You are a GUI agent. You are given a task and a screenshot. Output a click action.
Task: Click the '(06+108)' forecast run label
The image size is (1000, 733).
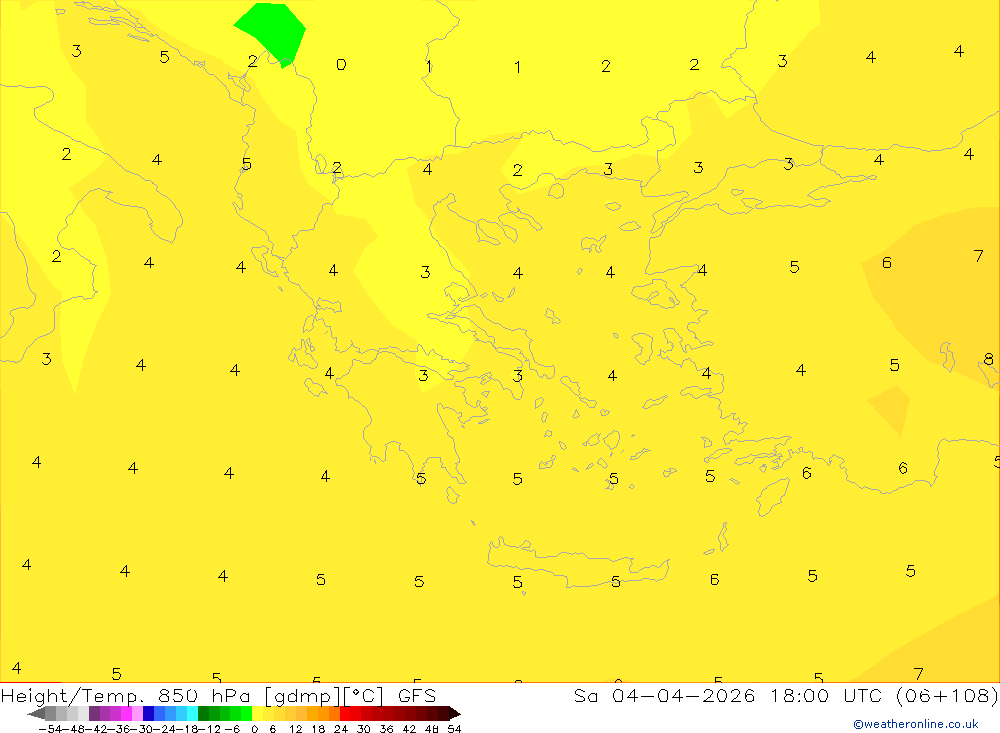(x=947, y=695)
